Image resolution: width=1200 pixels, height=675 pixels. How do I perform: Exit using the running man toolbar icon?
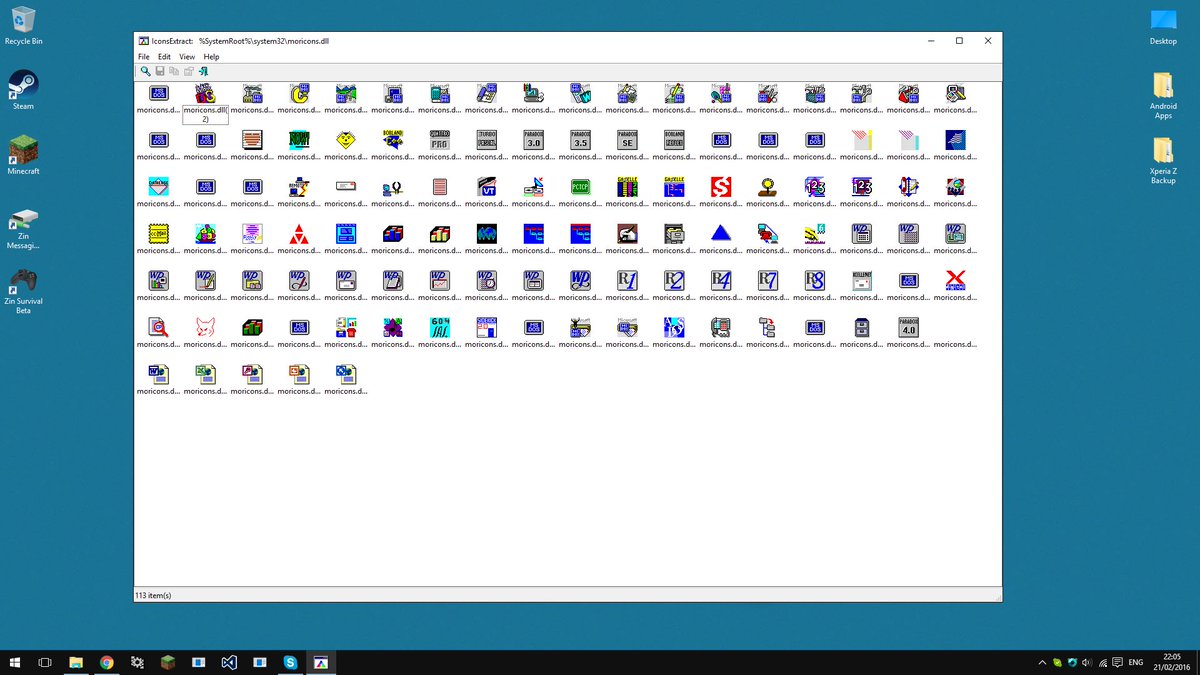pos(203,71)
